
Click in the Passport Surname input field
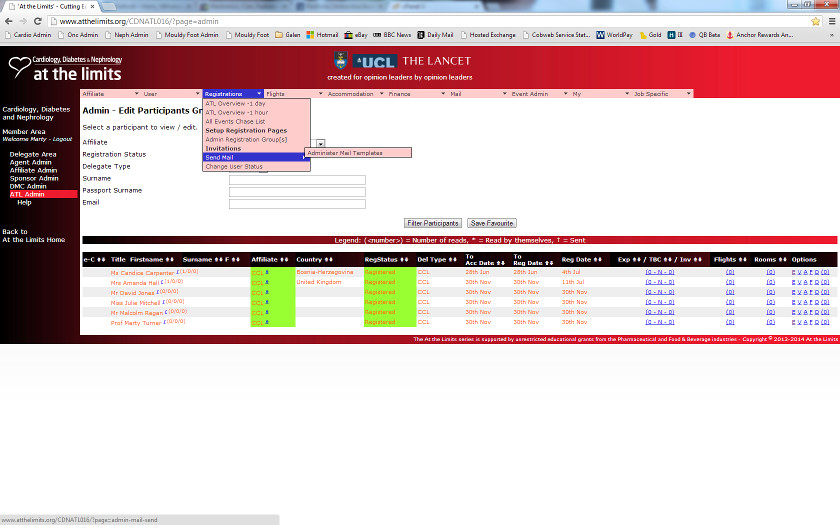click(x=297, y=192)
